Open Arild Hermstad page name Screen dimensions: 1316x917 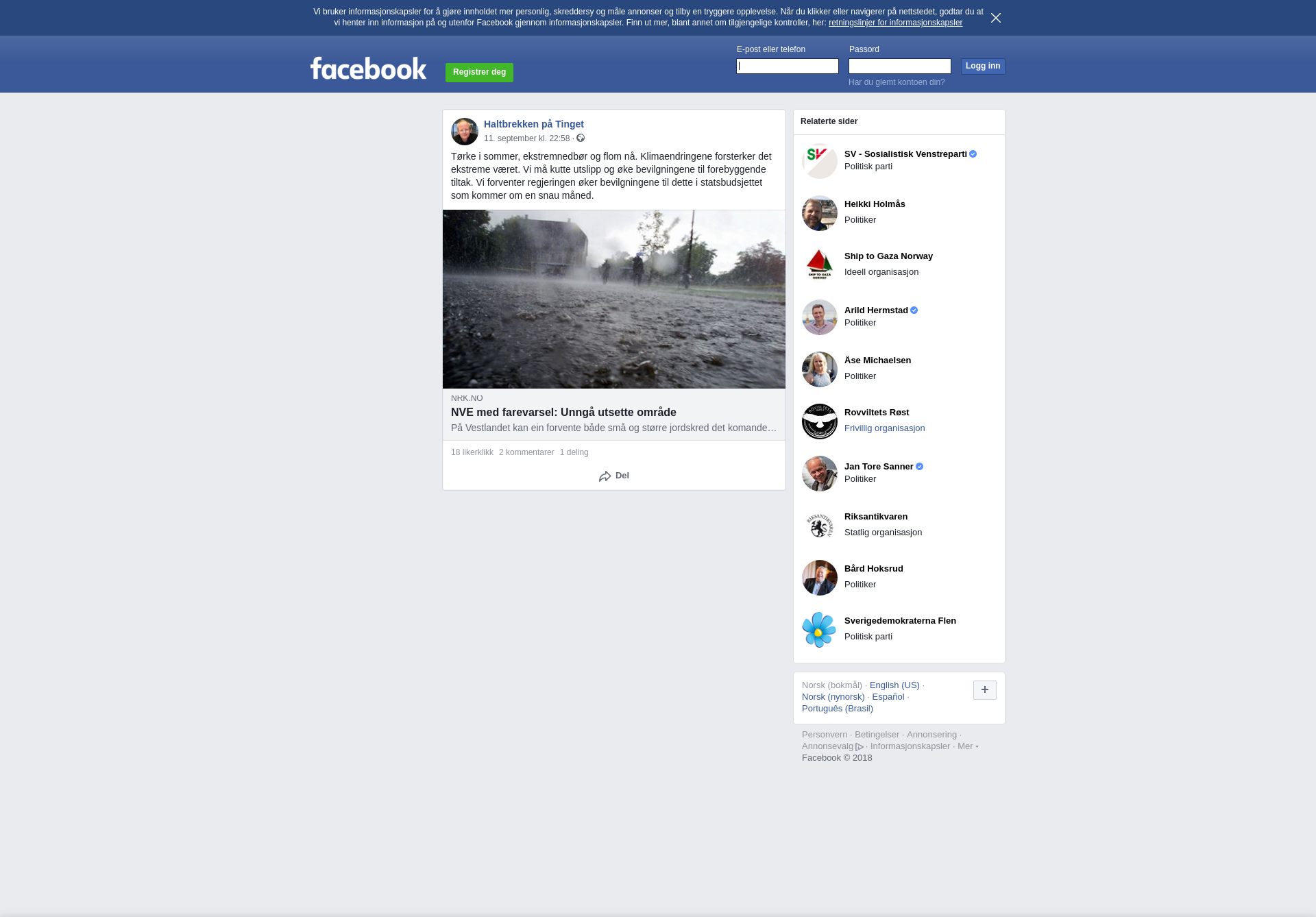[876, 310]
